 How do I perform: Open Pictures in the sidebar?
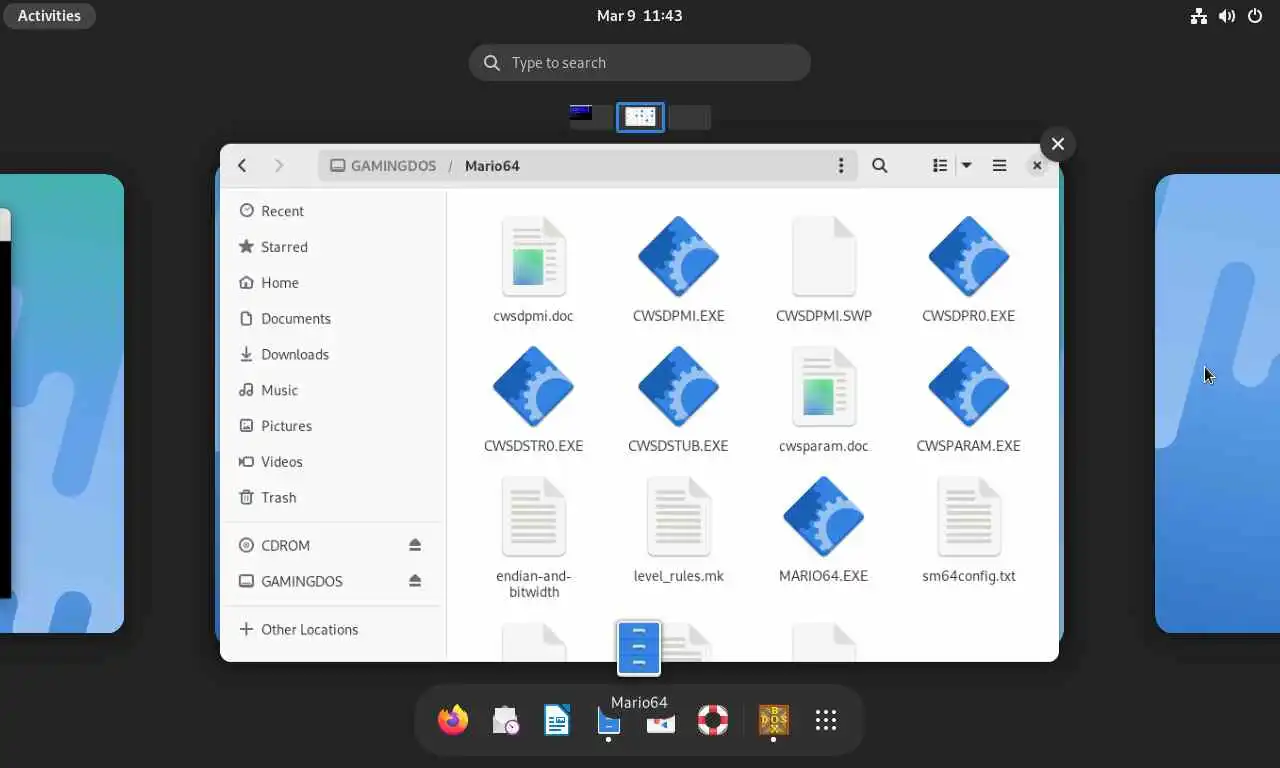(335, 426)
